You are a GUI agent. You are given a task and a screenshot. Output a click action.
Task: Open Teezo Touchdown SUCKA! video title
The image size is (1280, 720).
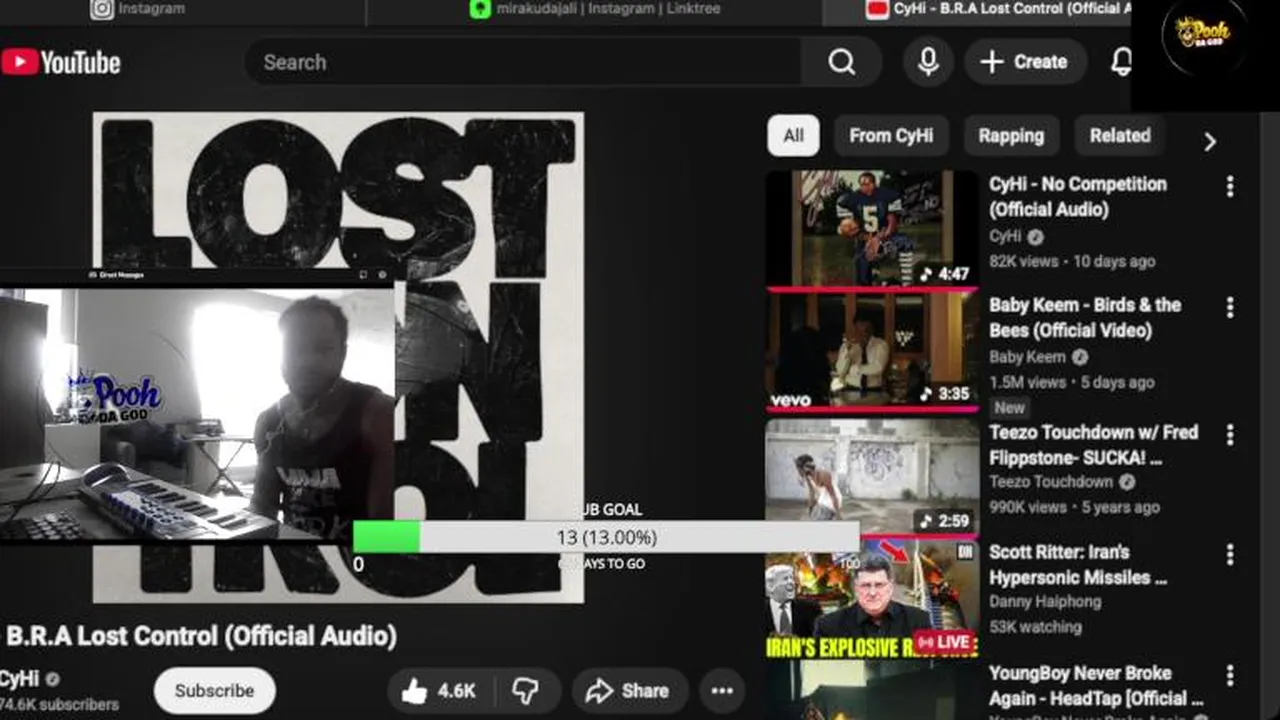(1093, 444)
